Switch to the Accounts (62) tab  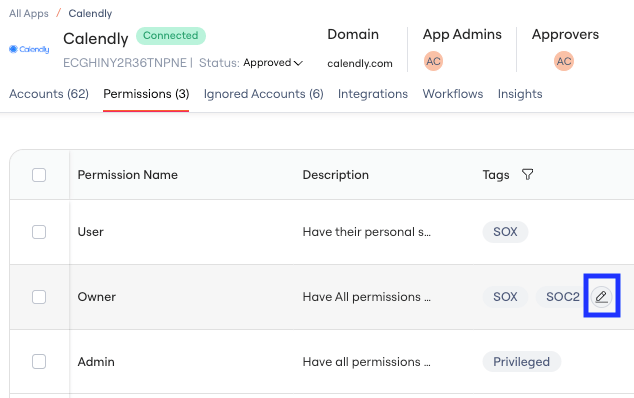tap(49, 94)
